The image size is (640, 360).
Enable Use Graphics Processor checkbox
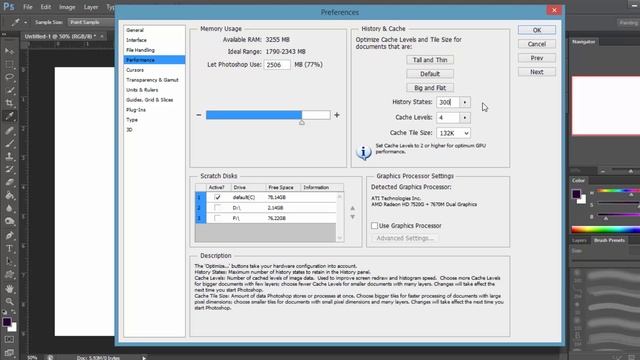pyautogui.click(x=374, y=225)
